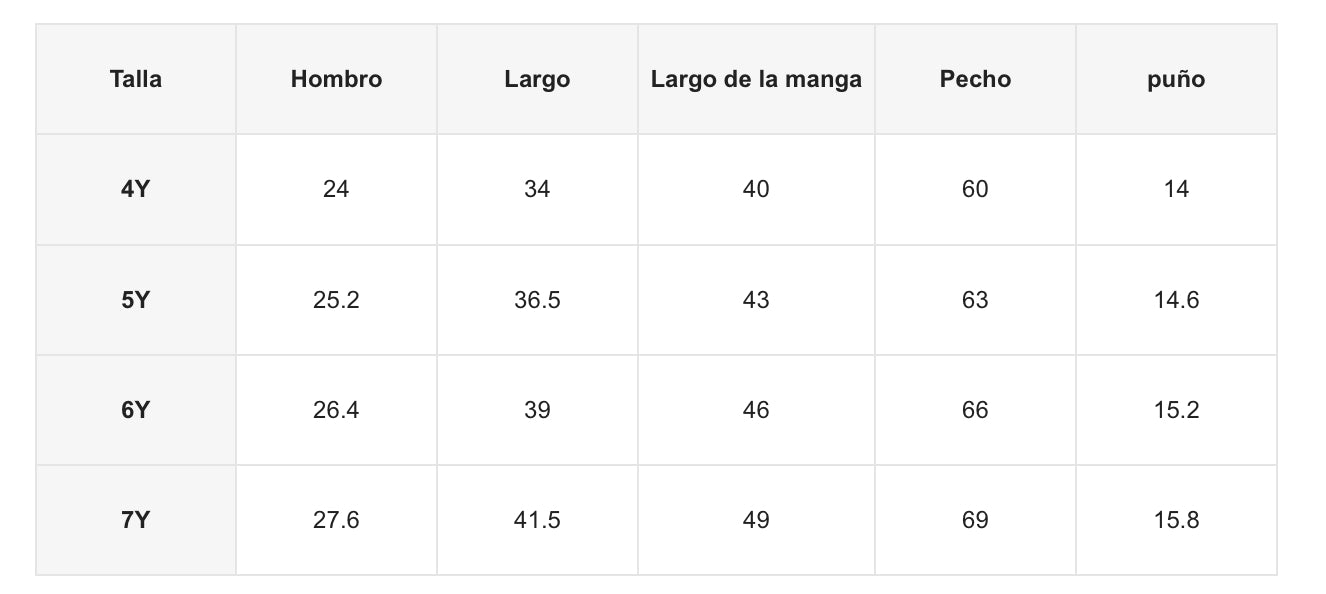Select the 6Y size row label
1326x594 pixels.
point(136,410)
